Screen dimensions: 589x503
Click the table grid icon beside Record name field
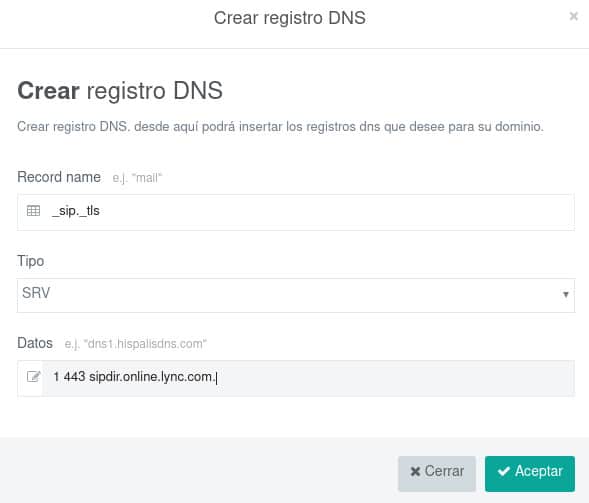[33, 211]
